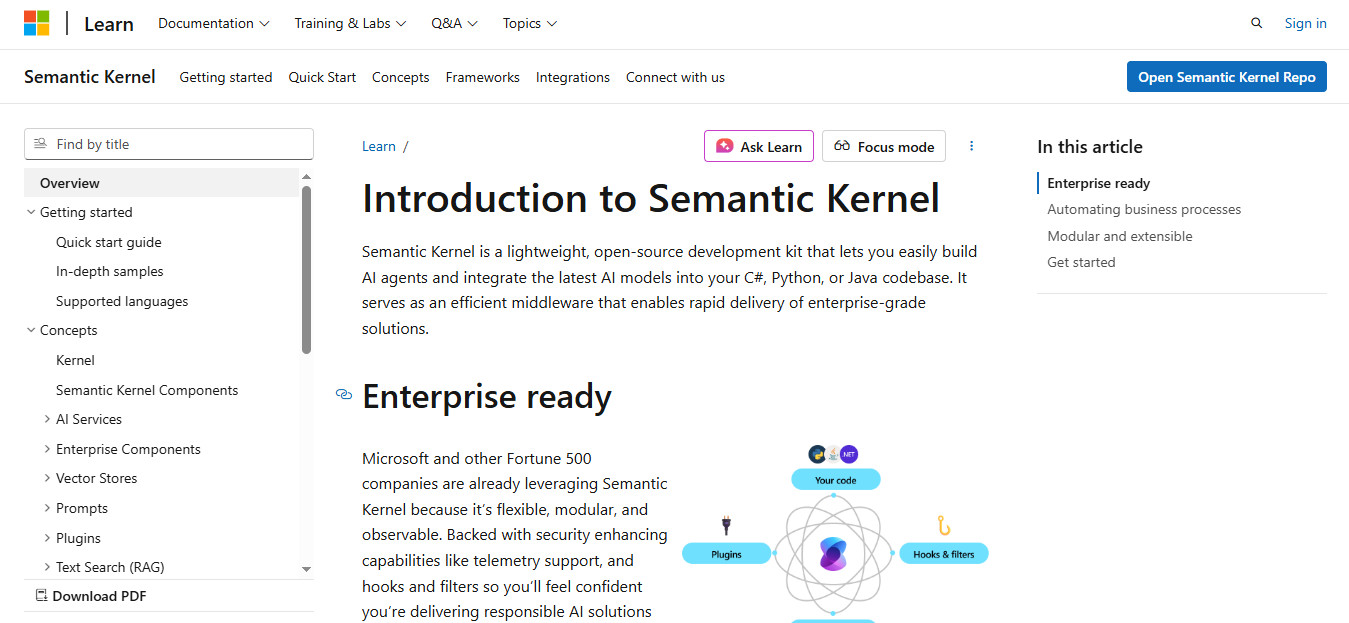This screenshot has width=1349, height=623.
Task: Click the Download PDF icon
Action: (40, 595)
